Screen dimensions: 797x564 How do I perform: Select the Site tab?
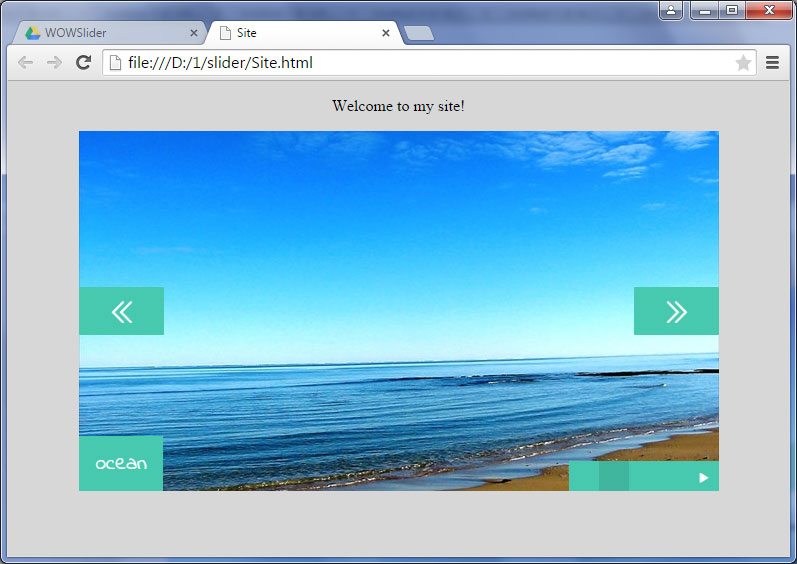pos(305,33)
